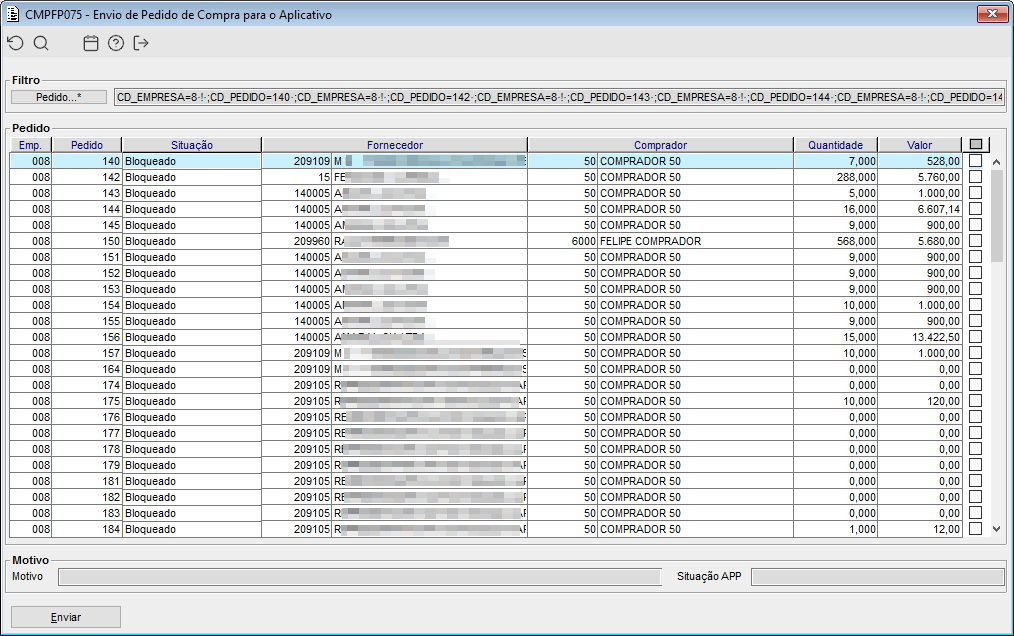The width and height of the screenshot is (1014, 636).
Task: Click the Situação column header
Action: [192, 145]
